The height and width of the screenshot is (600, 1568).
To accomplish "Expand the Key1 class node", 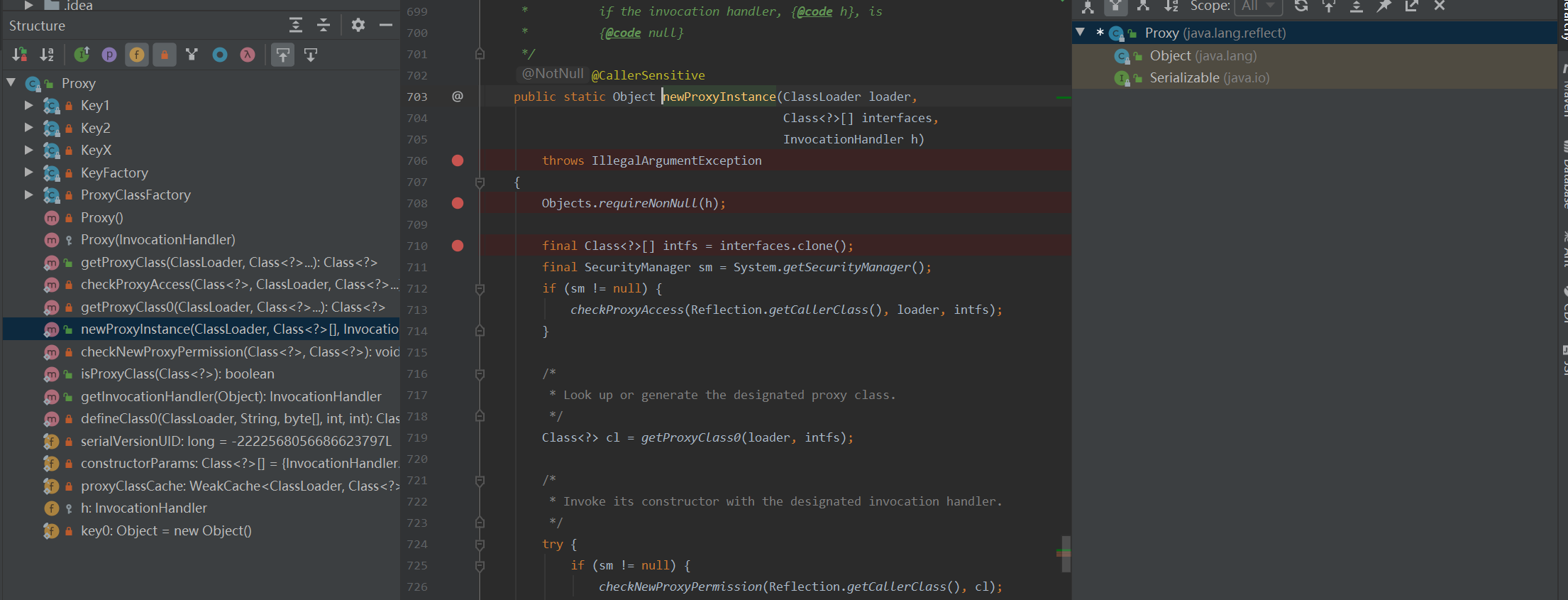I will tap(28, 105).
